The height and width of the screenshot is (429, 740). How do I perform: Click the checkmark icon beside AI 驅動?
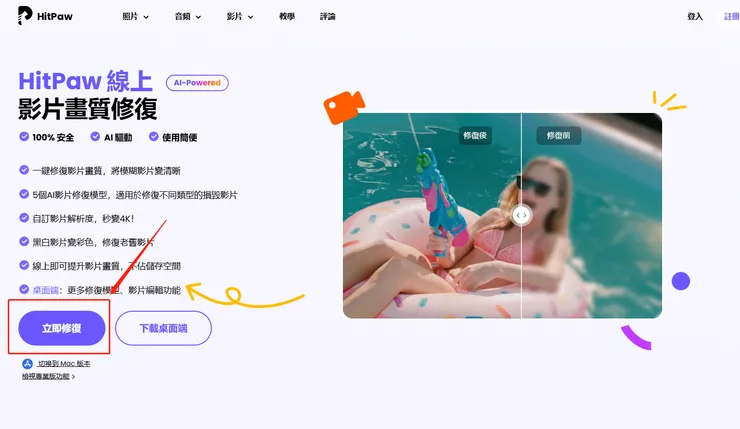coord(95,137)
